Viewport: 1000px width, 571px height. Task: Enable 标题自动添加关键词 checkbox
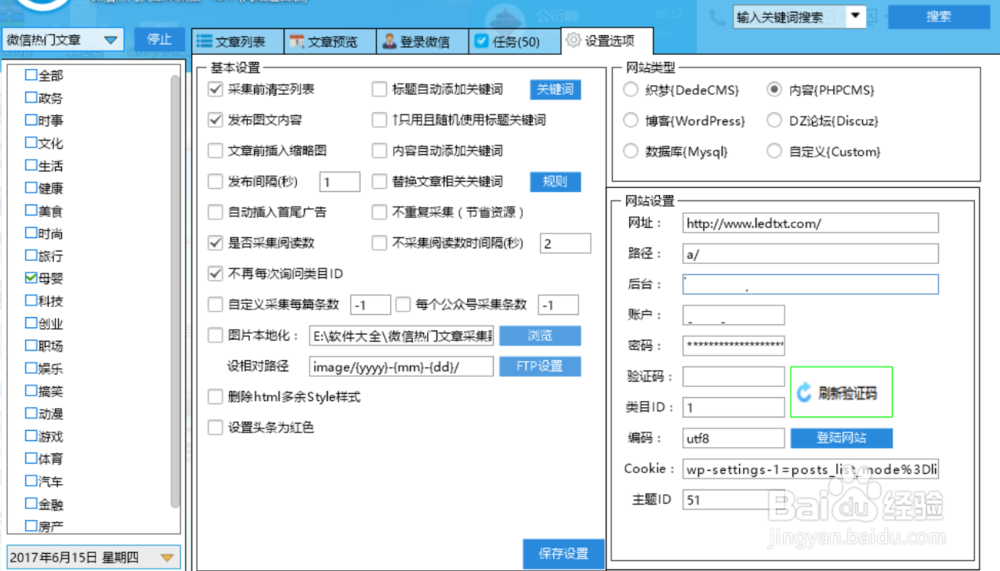[x=379, y=89]
